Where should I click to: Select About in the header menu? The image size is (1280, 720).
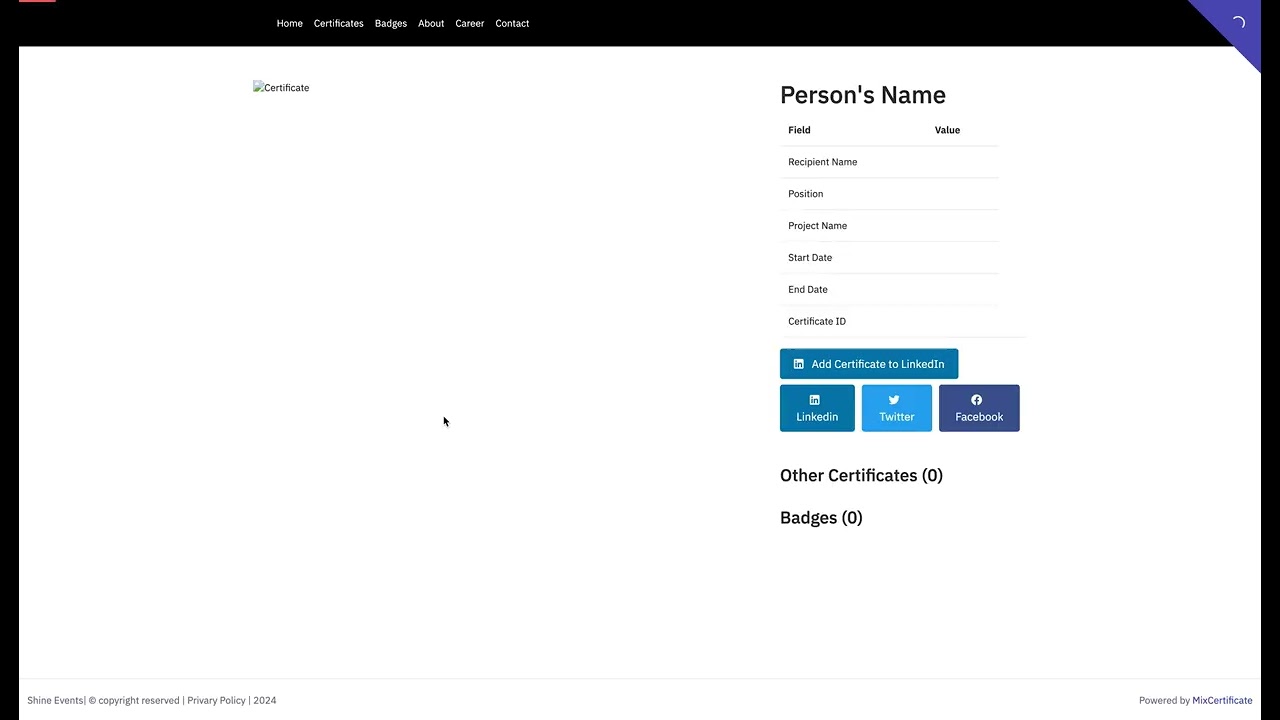pyautogui.click(x=431, y=23)
